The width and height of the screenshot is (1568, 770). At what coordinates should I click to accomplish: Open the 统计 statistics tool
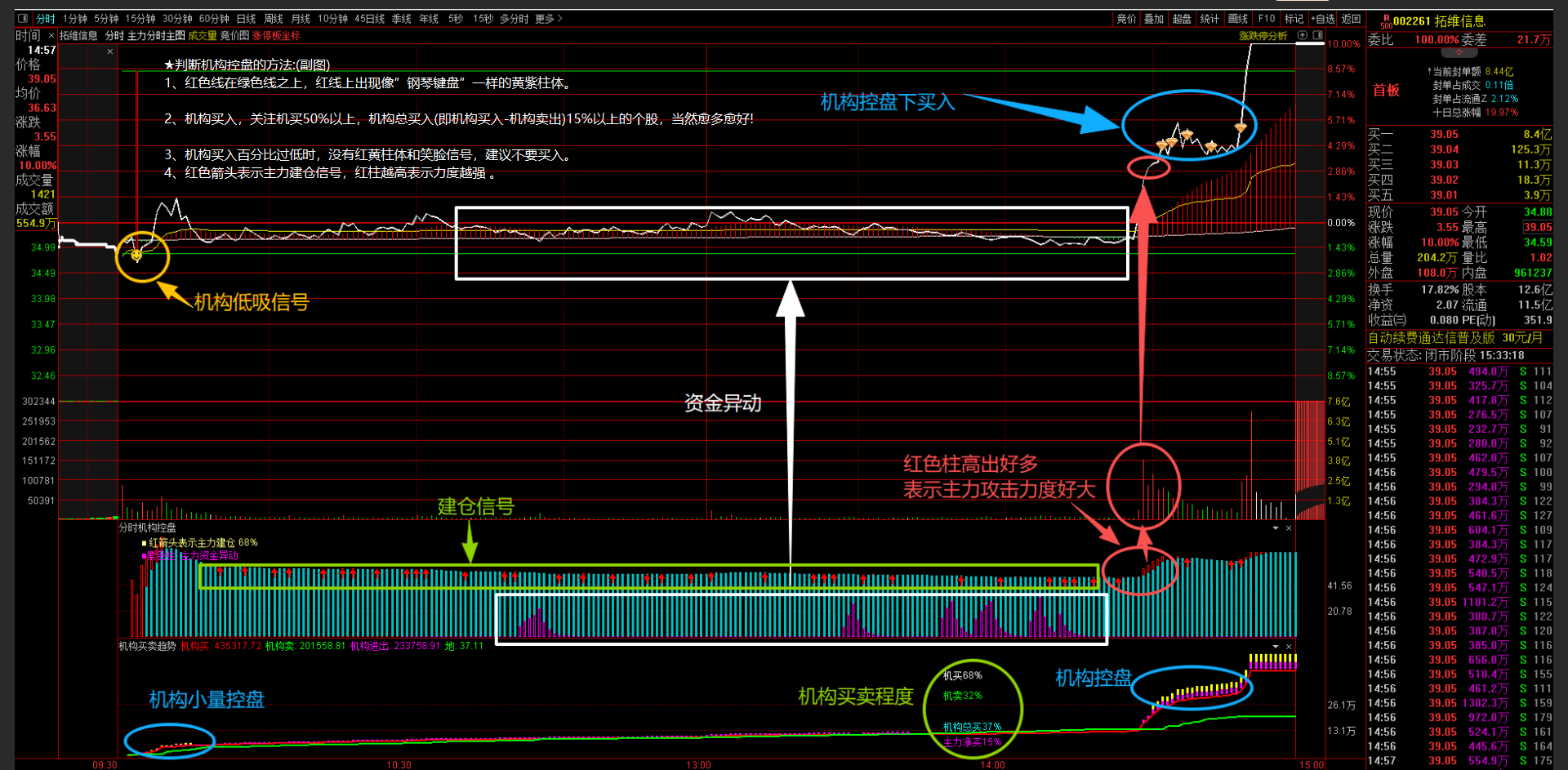click(1209, 18)
